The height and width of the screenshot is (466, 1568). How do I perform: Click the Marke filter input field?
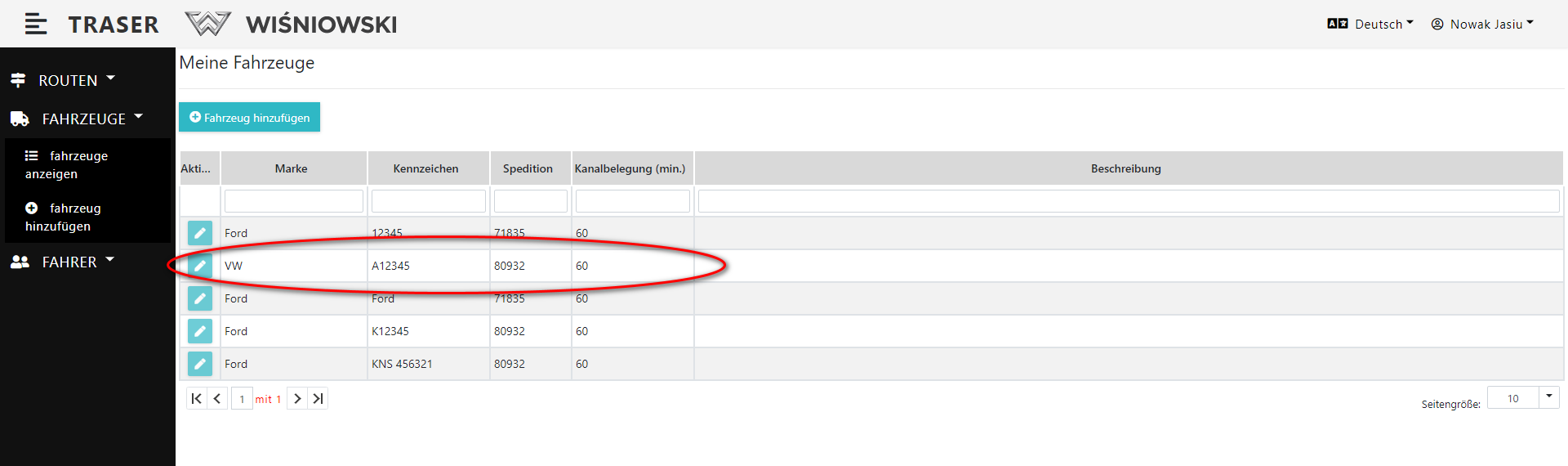(294, 201)
